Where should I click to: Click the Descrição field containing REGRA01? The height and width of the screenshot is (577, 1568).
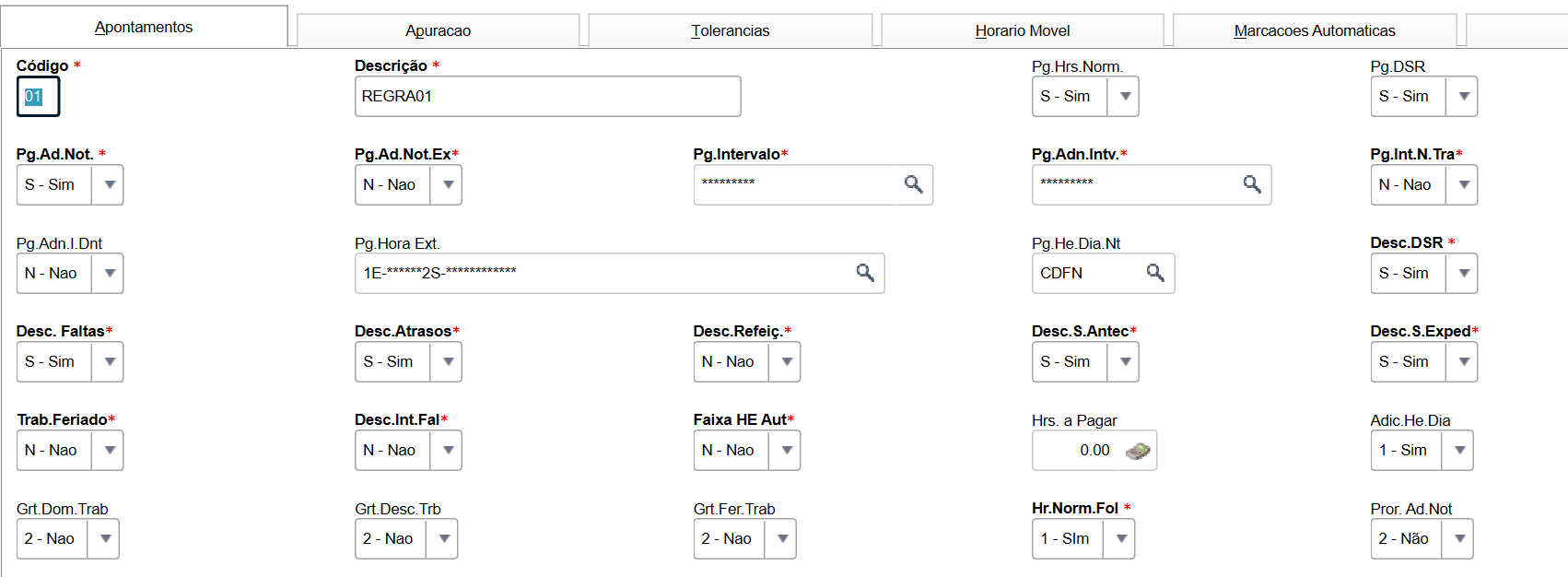[547, 97]
